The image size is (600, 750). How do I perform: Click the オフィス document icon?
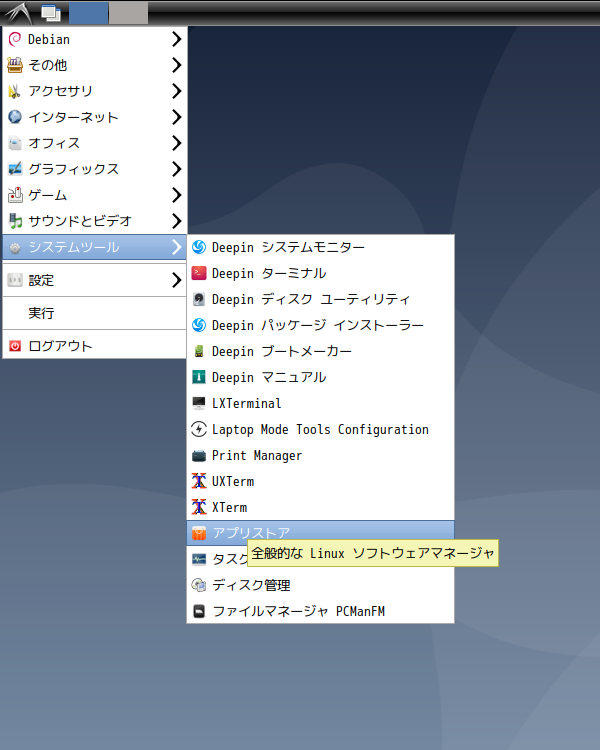(15, 143)
